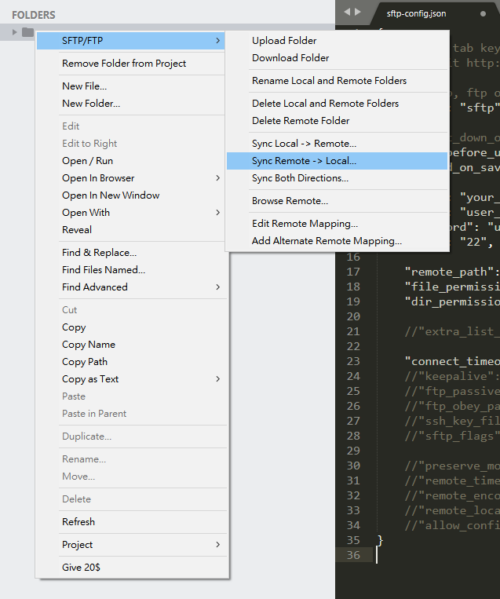The image size is (500, 599).
Task: Choose Download Folder
Action: tap(337, 58)
